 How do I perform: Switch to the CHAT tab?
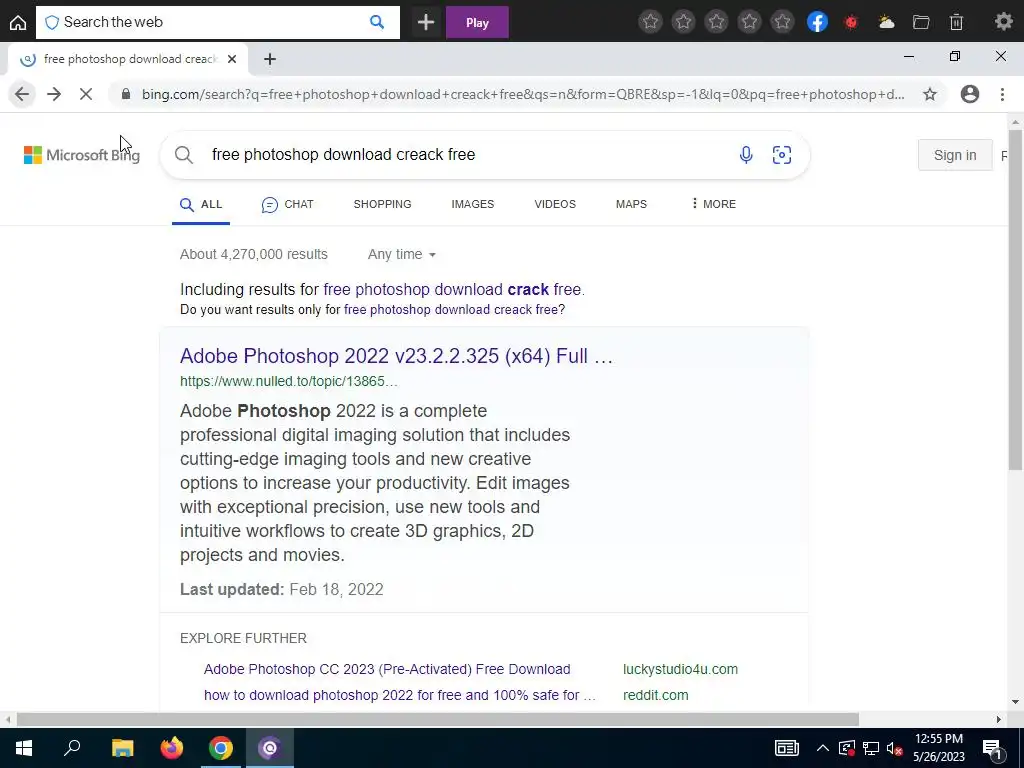(287, 204)
